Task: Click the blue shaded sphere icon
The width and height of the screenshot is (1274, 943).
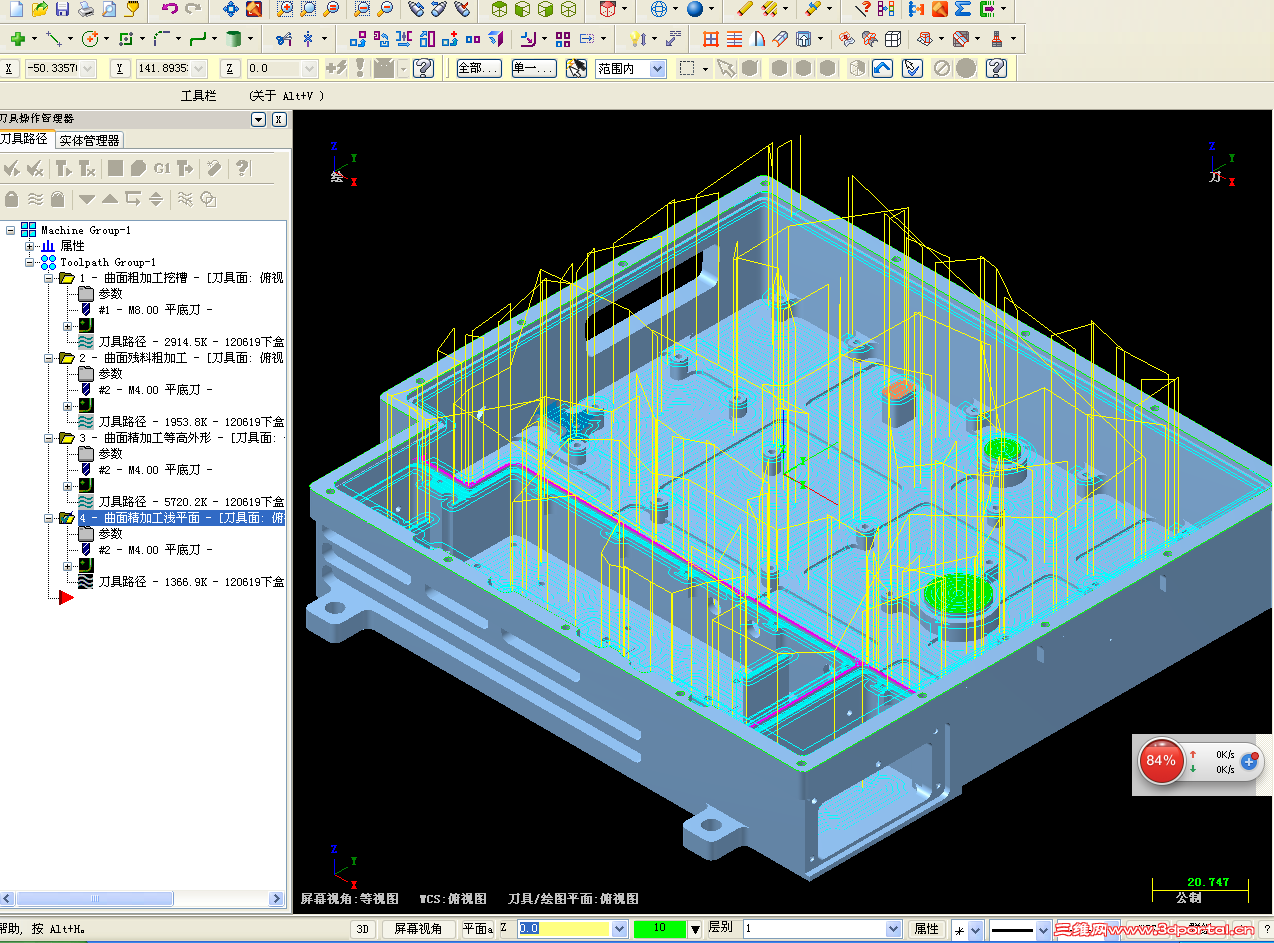Action: pos(695,10)
